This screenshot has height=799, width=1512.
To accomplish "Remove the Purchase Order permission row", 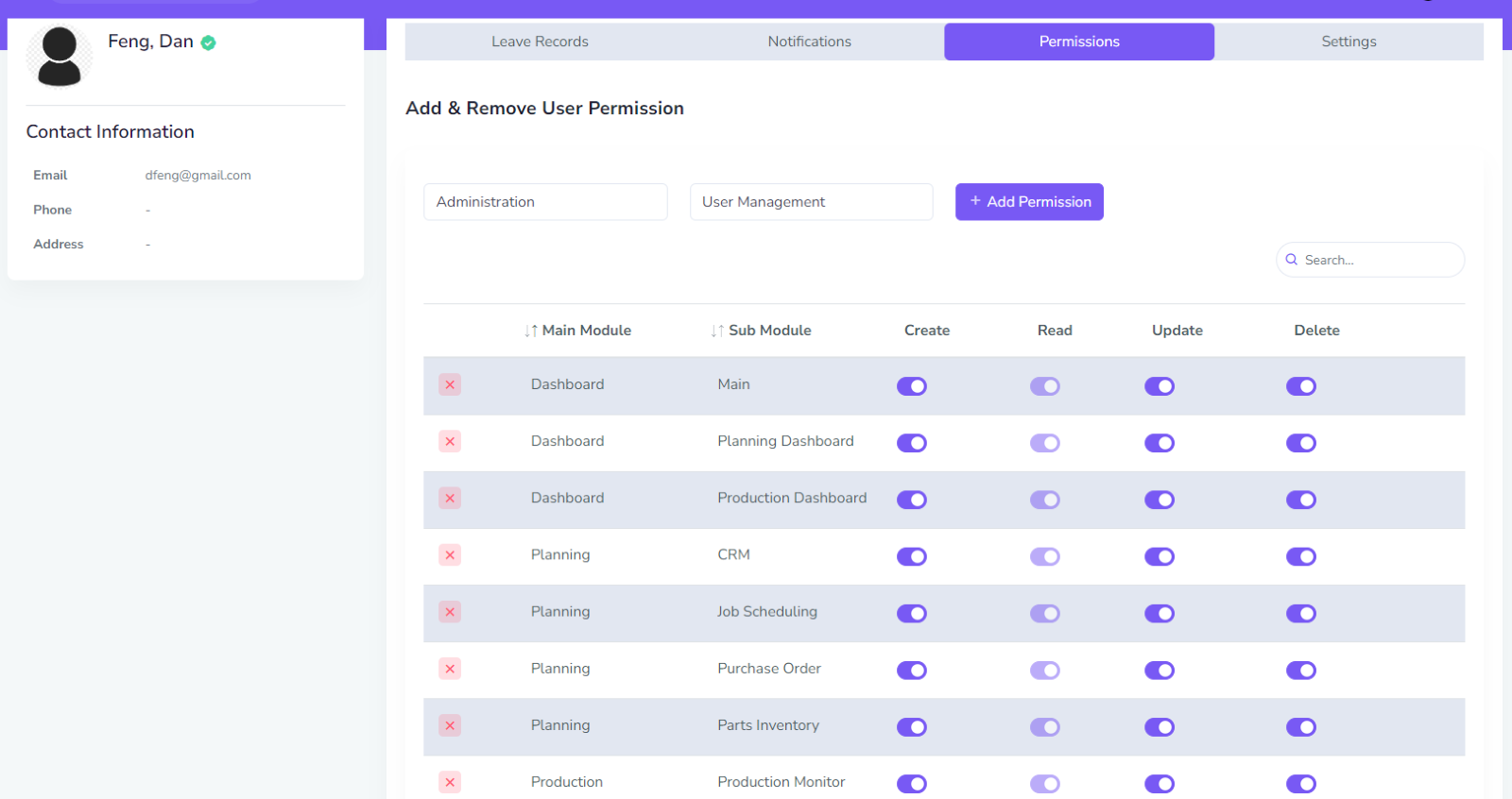I will [450, 669].
